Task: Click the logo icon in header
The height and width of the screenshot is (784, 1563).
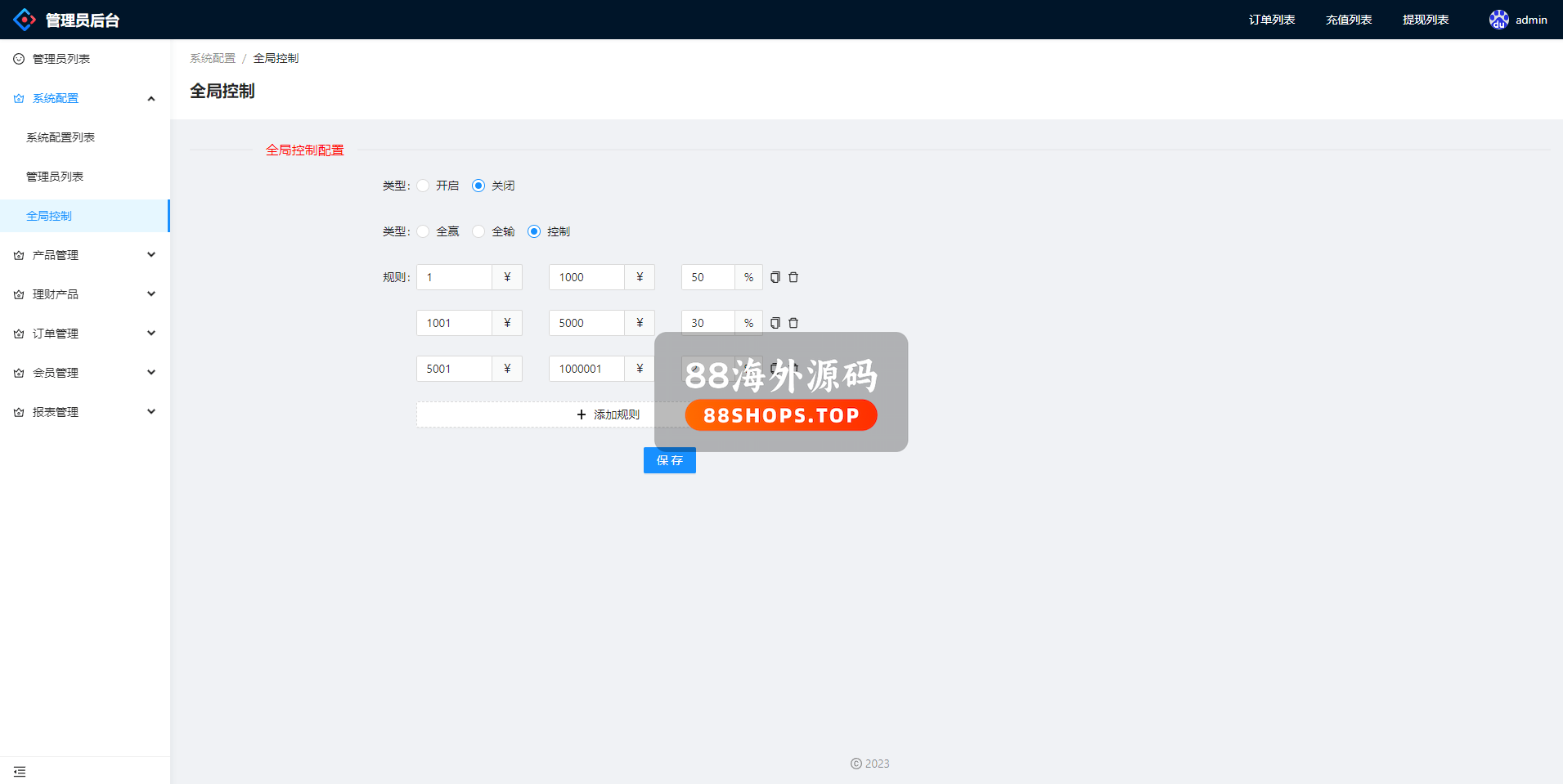Action: click(x=25, y=20)
